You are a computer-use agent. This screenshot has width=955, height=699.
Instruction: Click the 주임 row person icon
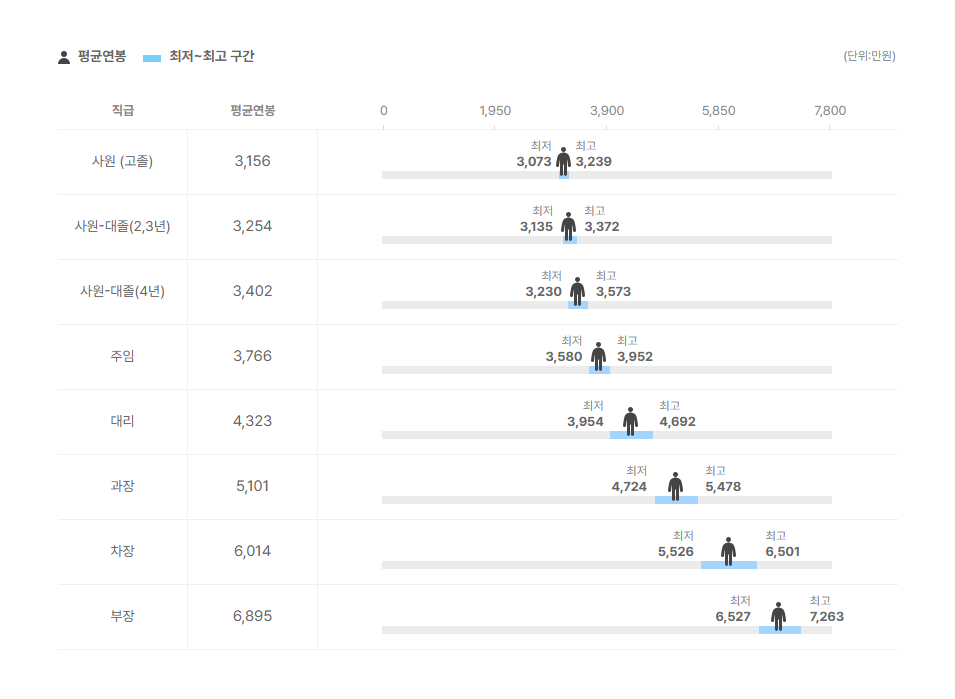click(x=599, y=355)
